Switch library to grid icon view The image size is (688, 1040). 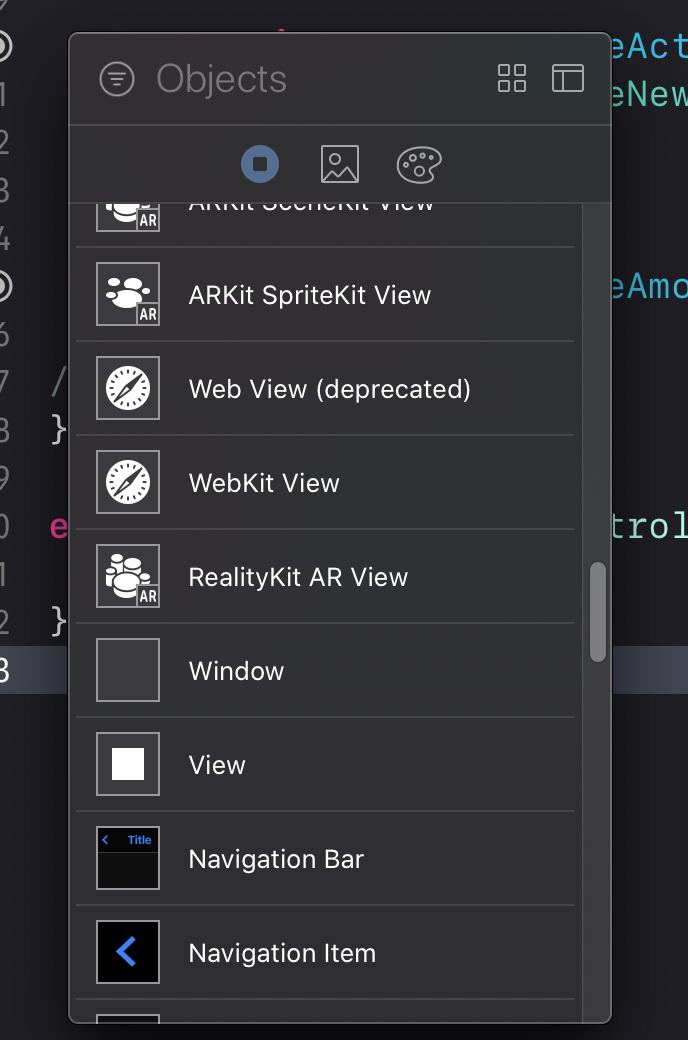512,78
